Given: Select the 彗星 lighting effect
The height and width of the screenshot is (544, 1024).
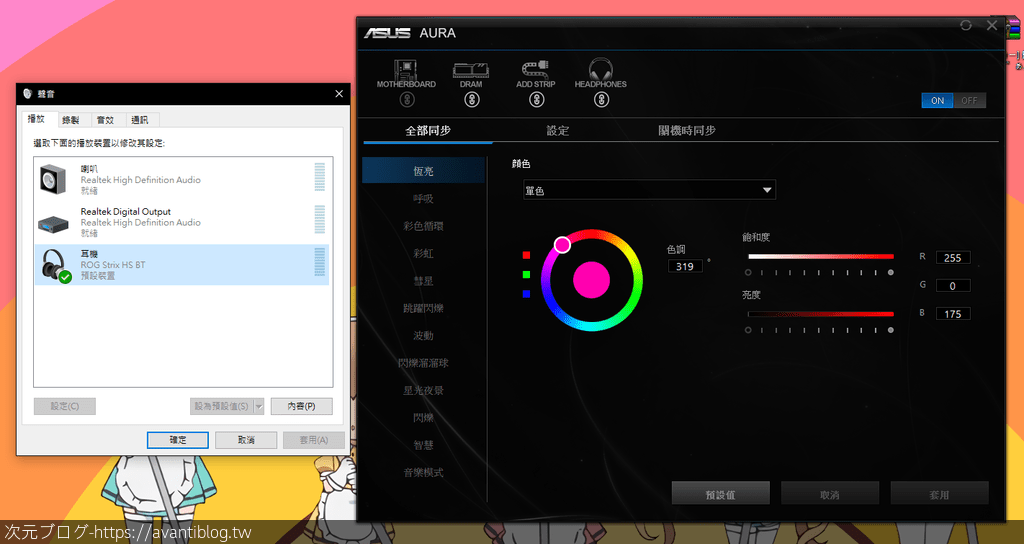Looking at the screenshot, I should pos(423,281).
